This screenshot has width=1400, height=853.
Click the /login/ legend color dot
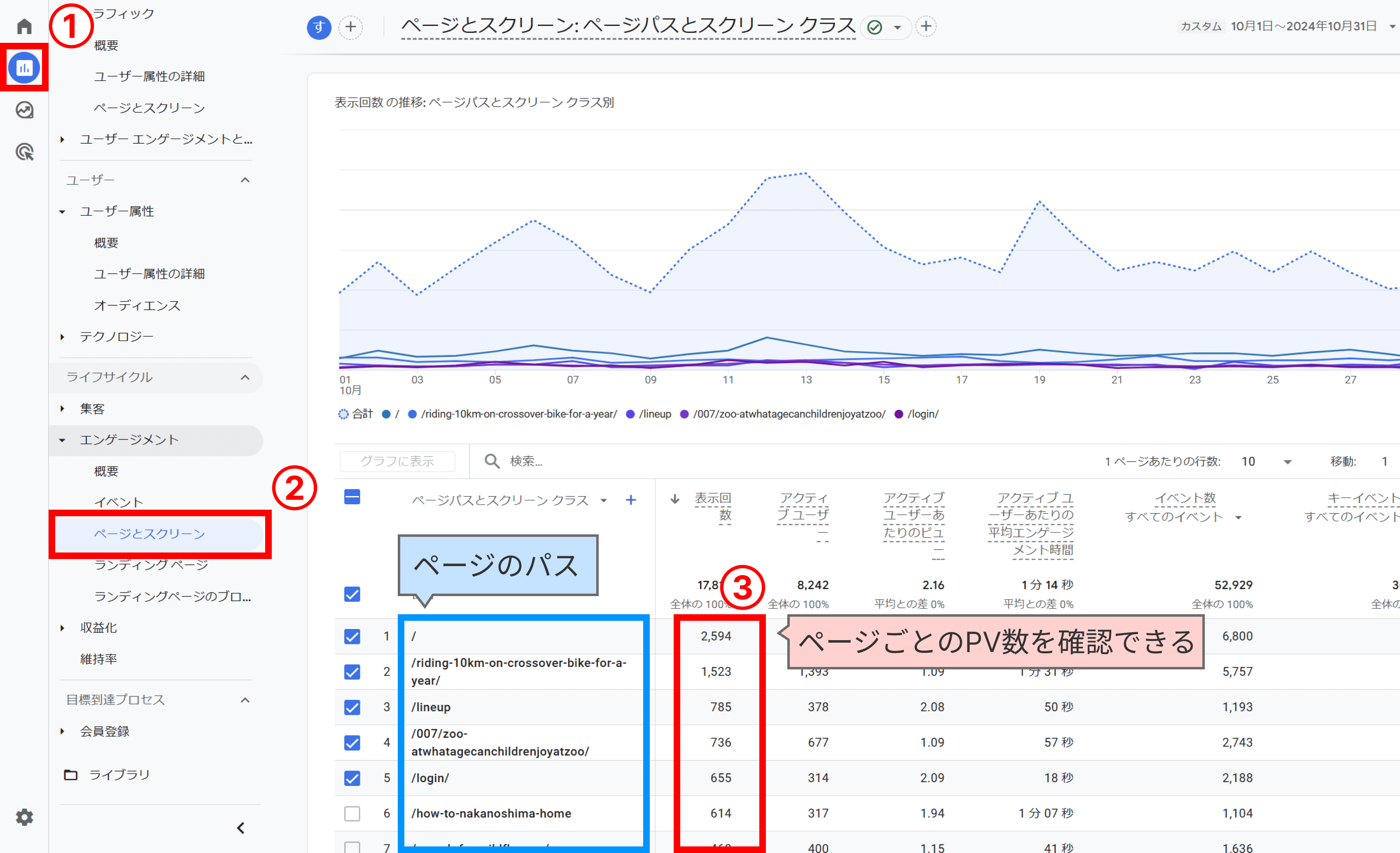[x=899, y=414]
